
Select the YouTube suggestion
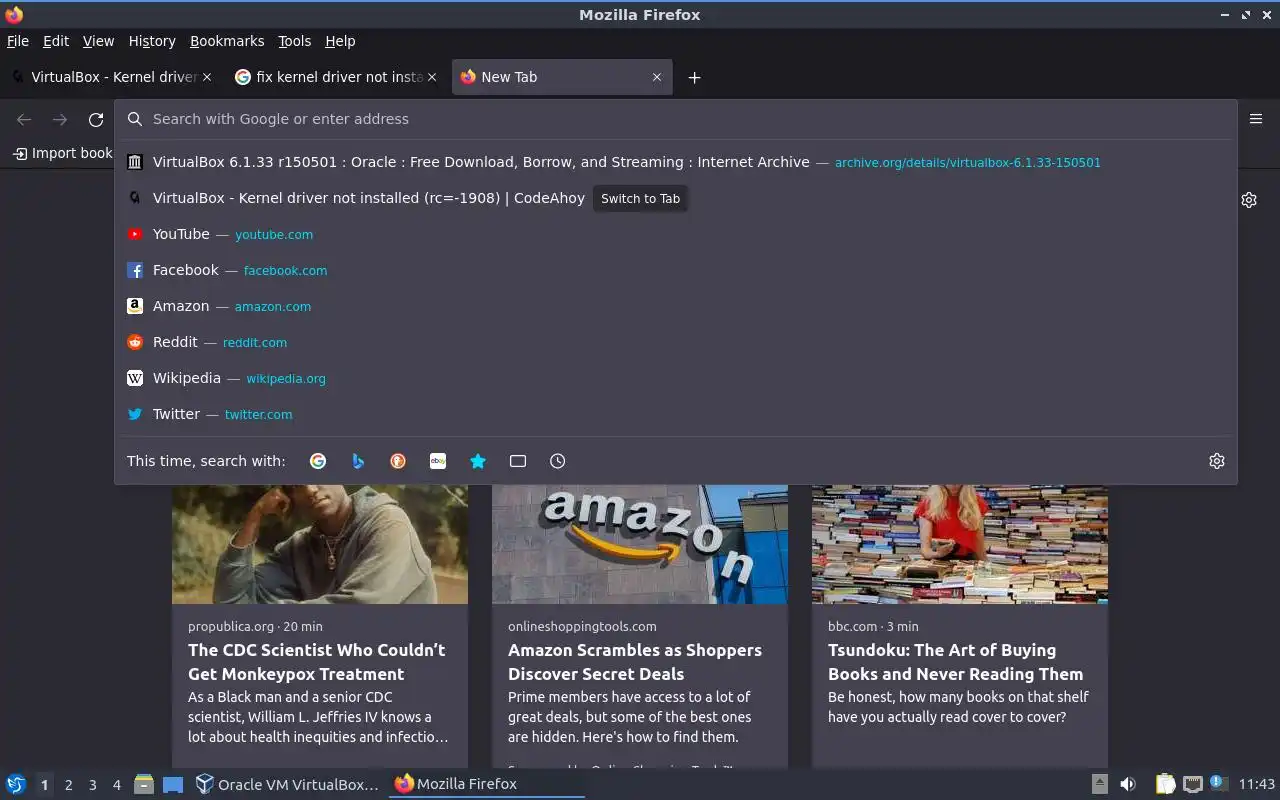point(676,234)
